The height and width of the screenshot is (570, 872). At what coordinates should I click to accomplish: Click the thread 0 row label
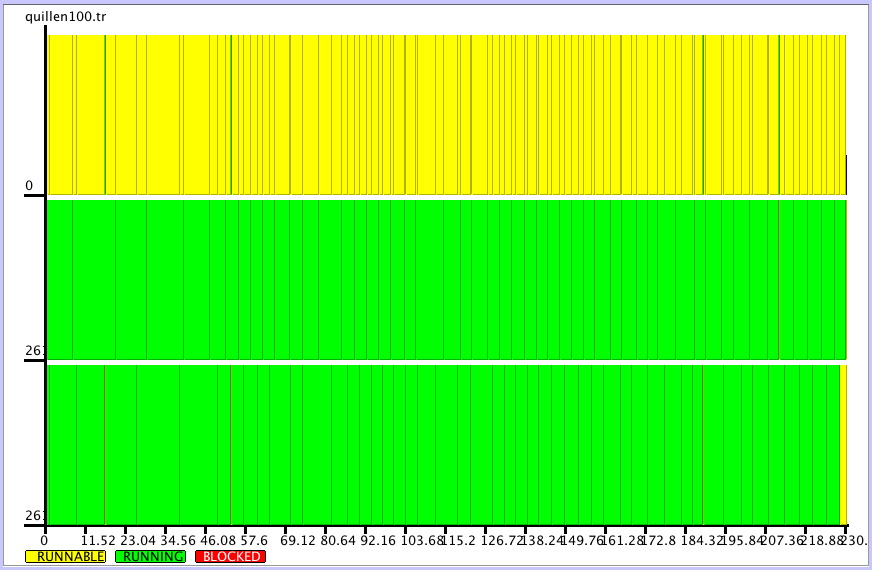pyautogui.click(x=29, y=186)
